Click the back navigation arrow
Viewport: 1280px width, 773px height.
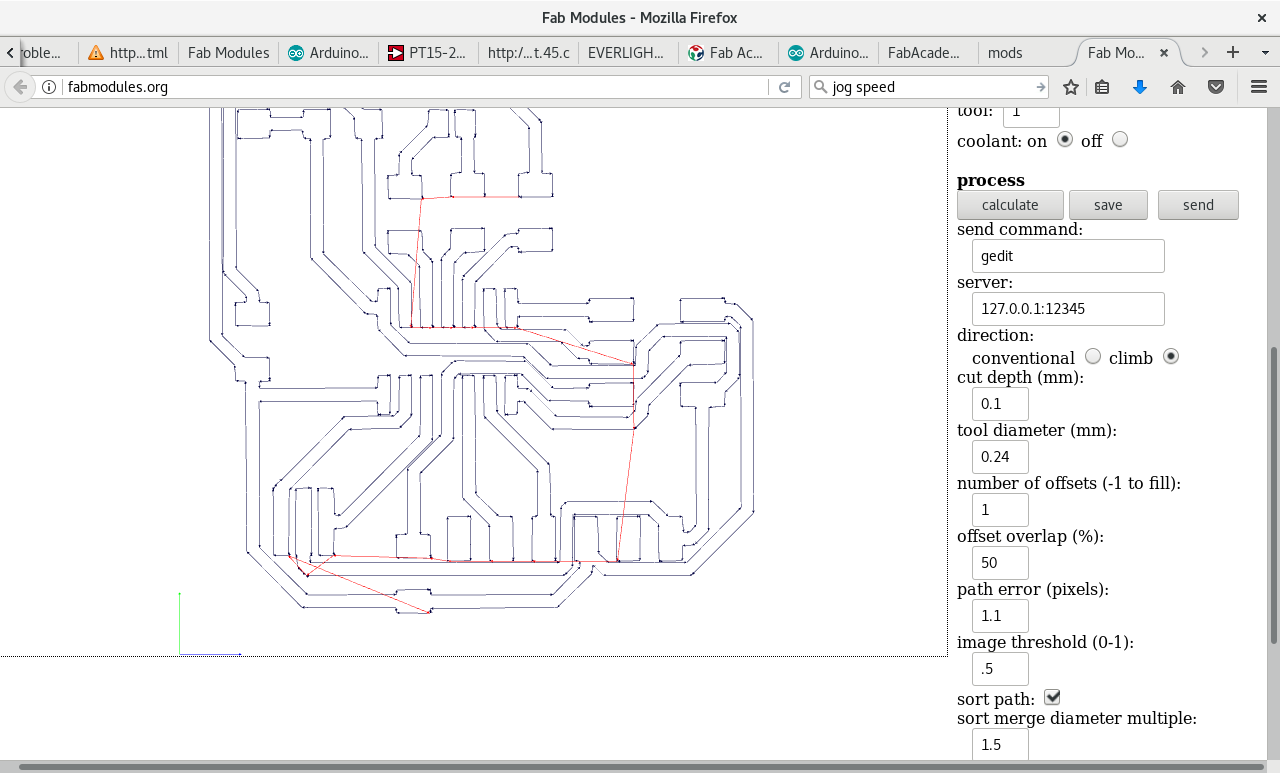pyautogui.click(x=20, y=87)
